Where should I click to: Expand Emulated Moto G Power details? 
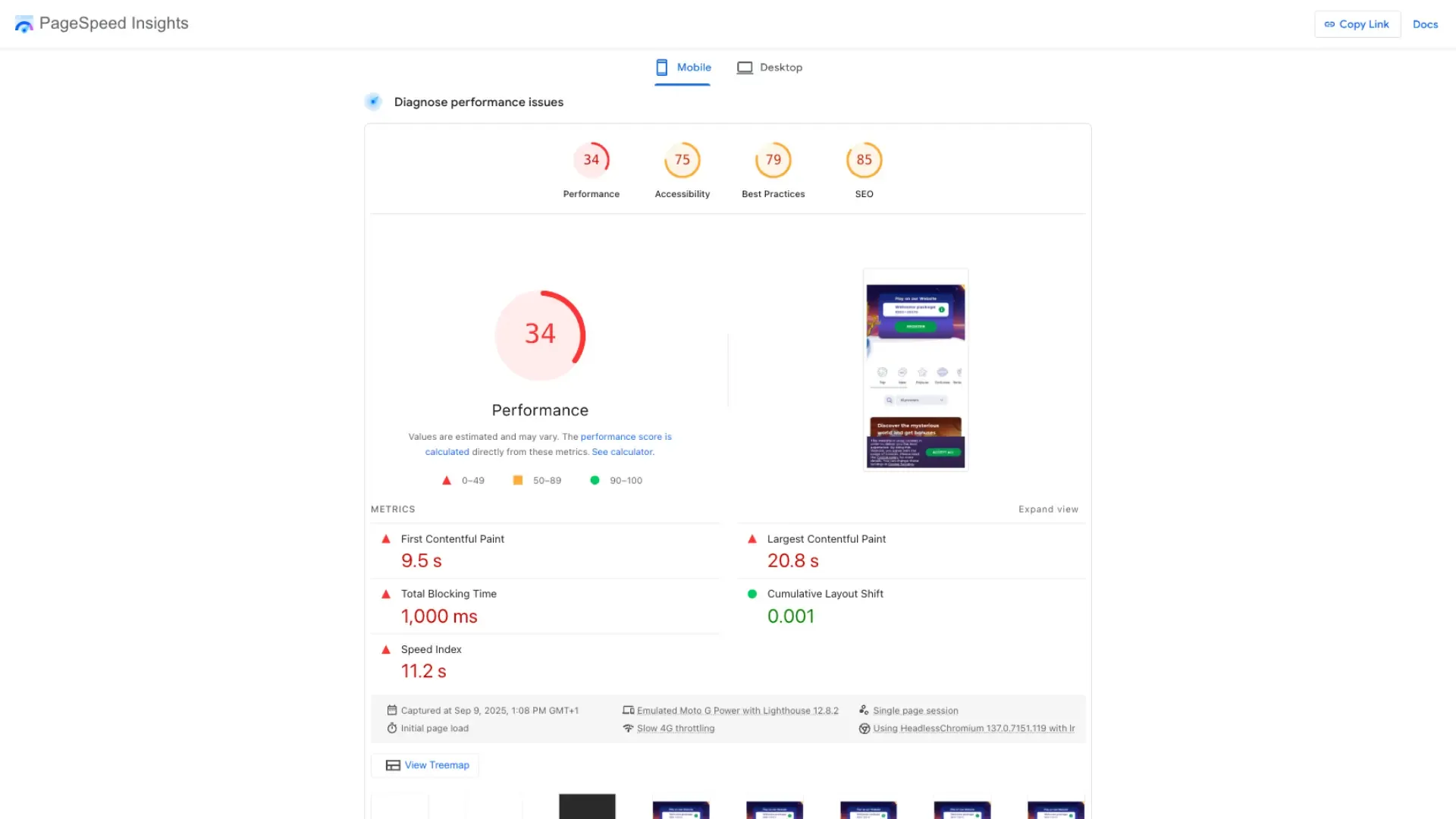click(737, 711)
